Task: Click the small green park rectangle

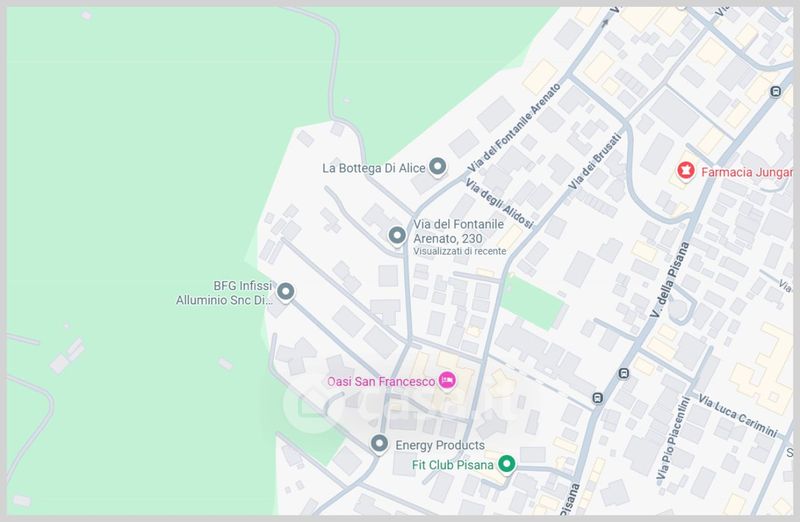Action: tap(532, 303)
